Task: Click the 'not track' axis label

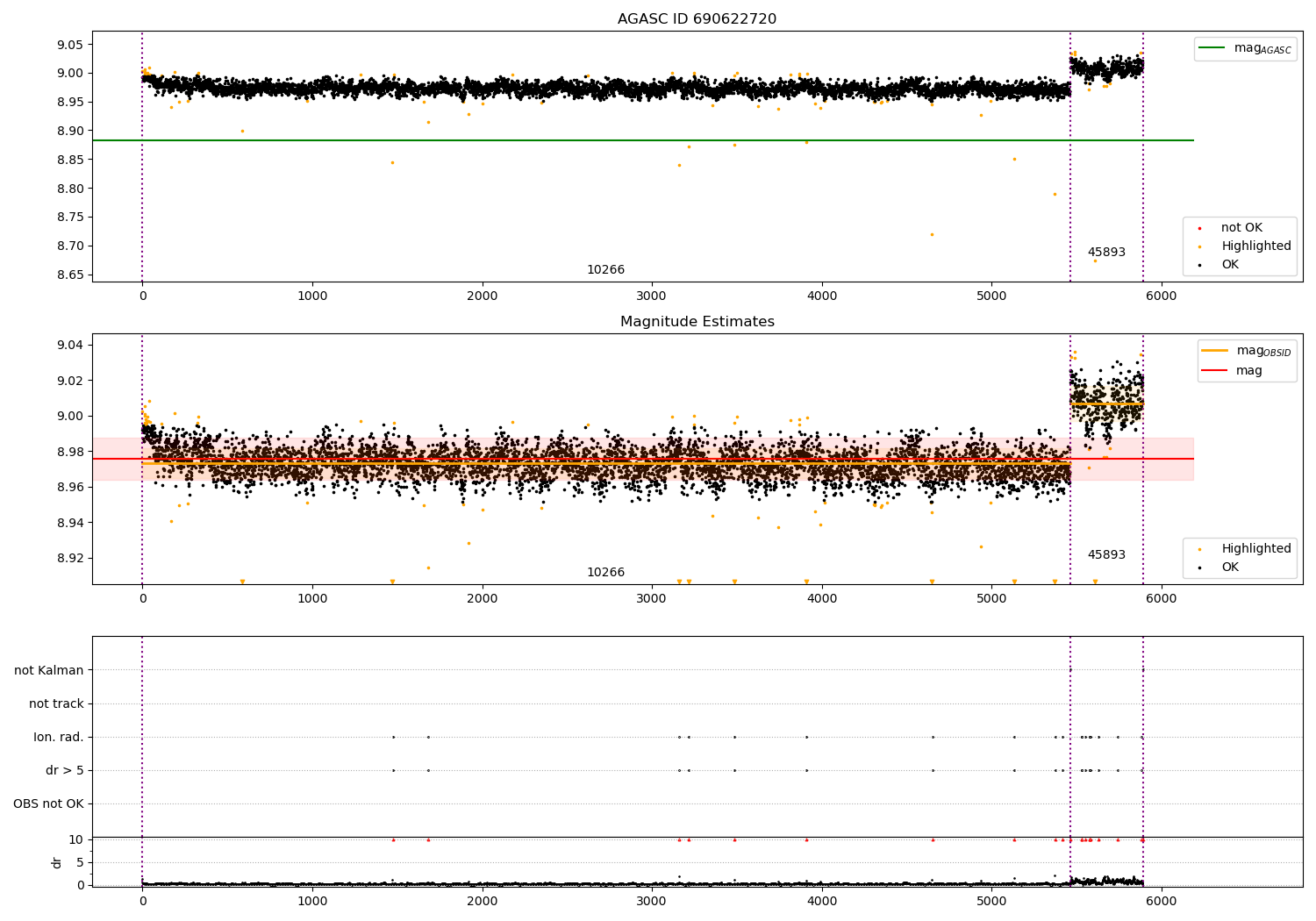Action: tap(56, 703)
